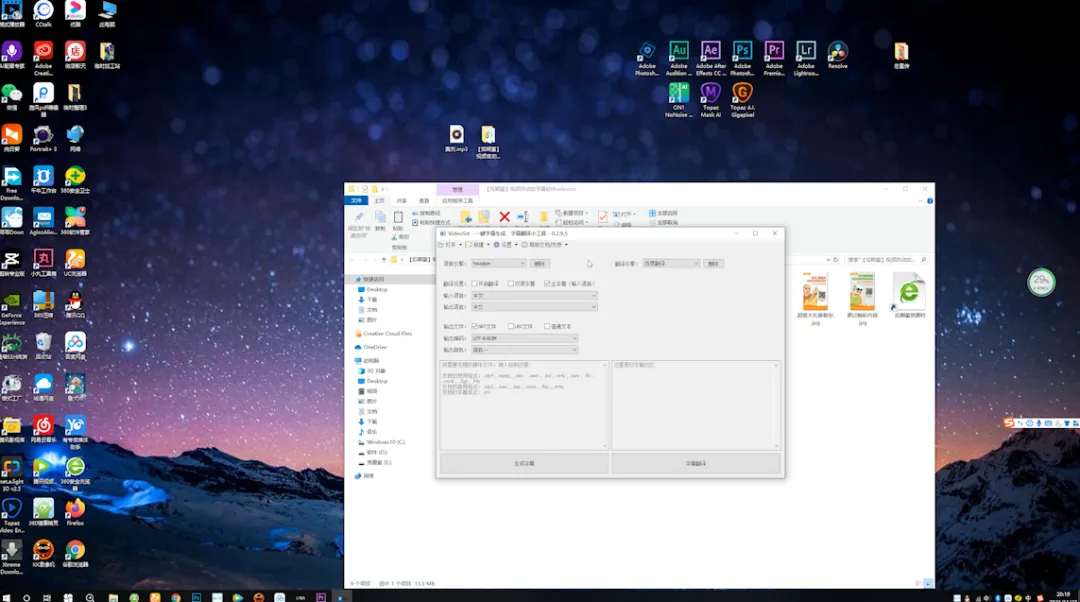The height and width of the screenshot is (602, 1080).
Task: Open the 设置 settings menu in VideoSrt
Action: click(x=505, y=245)
